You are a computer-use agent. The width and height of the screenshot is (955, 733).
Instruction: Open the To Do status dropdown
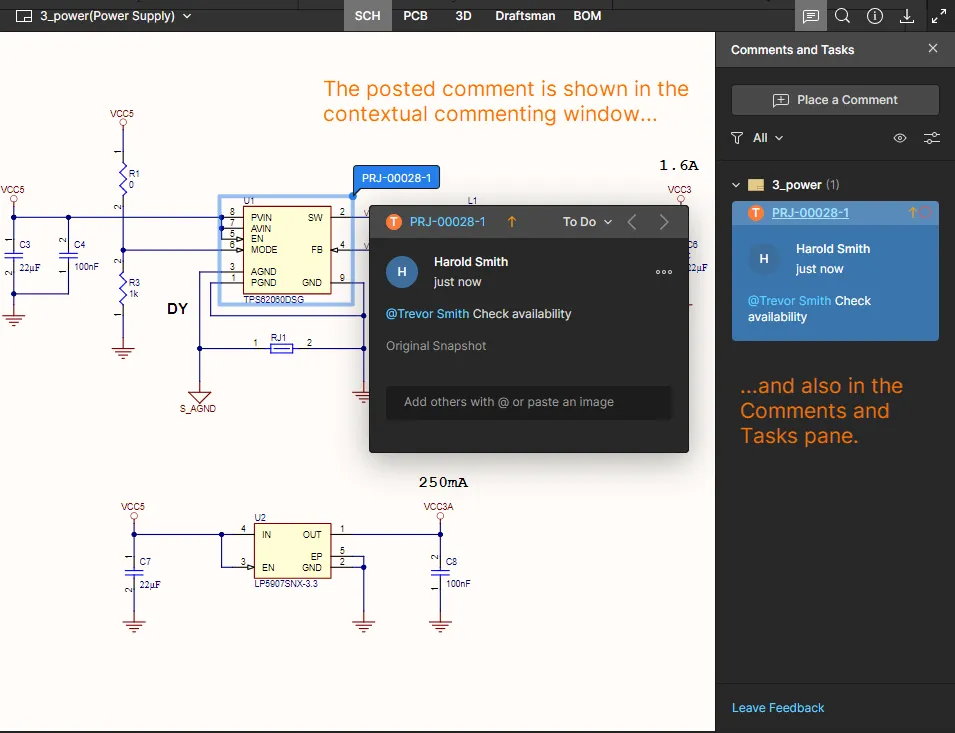587,222
